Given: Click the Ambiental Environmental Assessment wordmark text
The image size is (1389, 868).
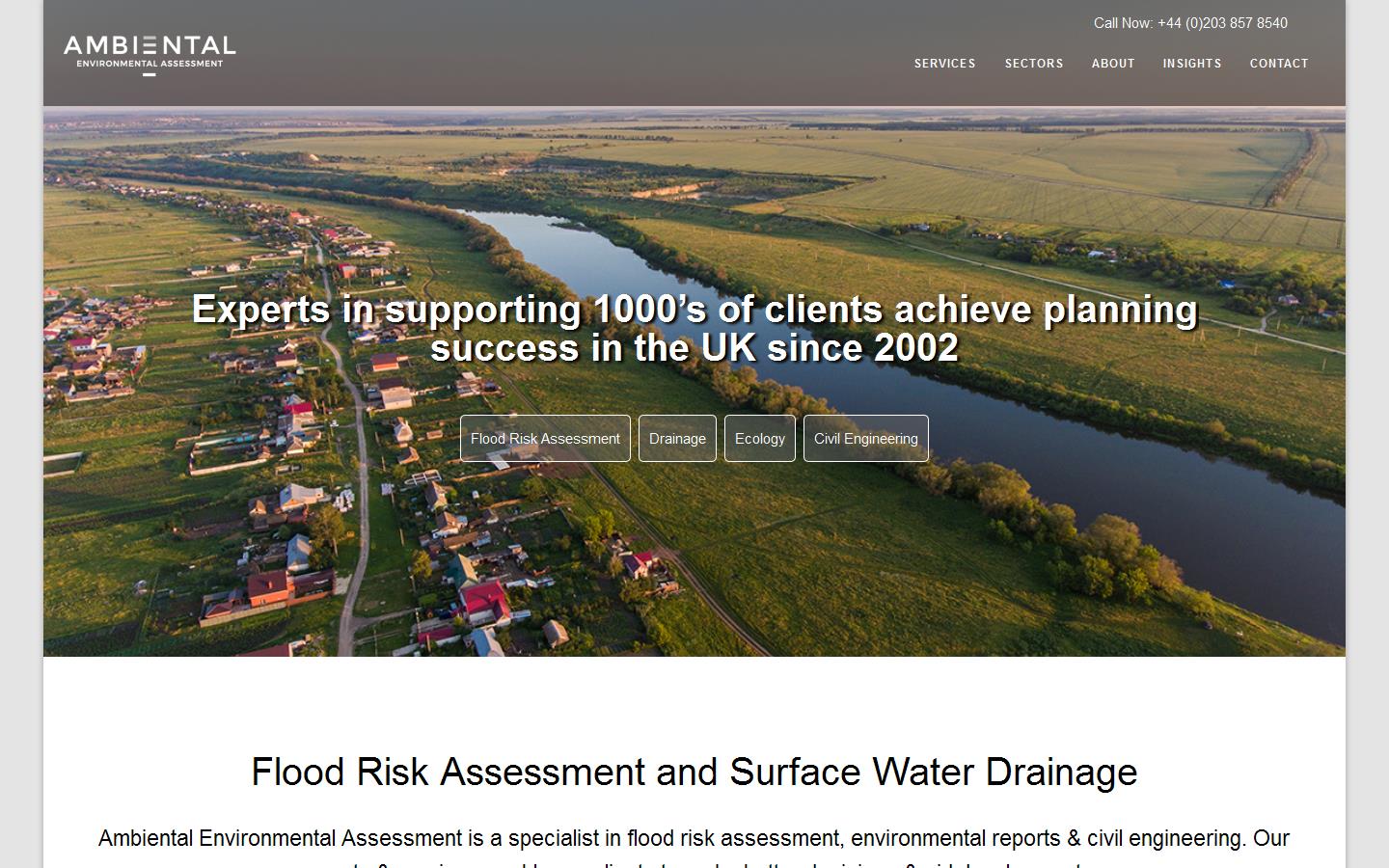Looking at the screenshot, I should click(149, 64).
